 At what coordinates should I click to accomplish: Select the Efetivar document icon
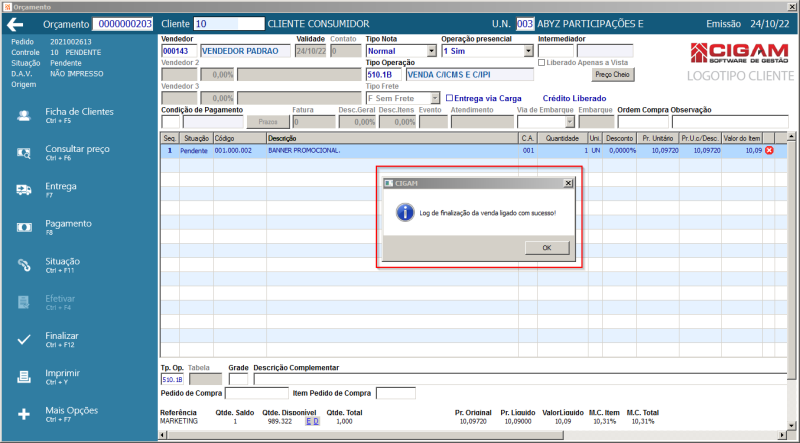pyautogui.click(x=23, y=302)
